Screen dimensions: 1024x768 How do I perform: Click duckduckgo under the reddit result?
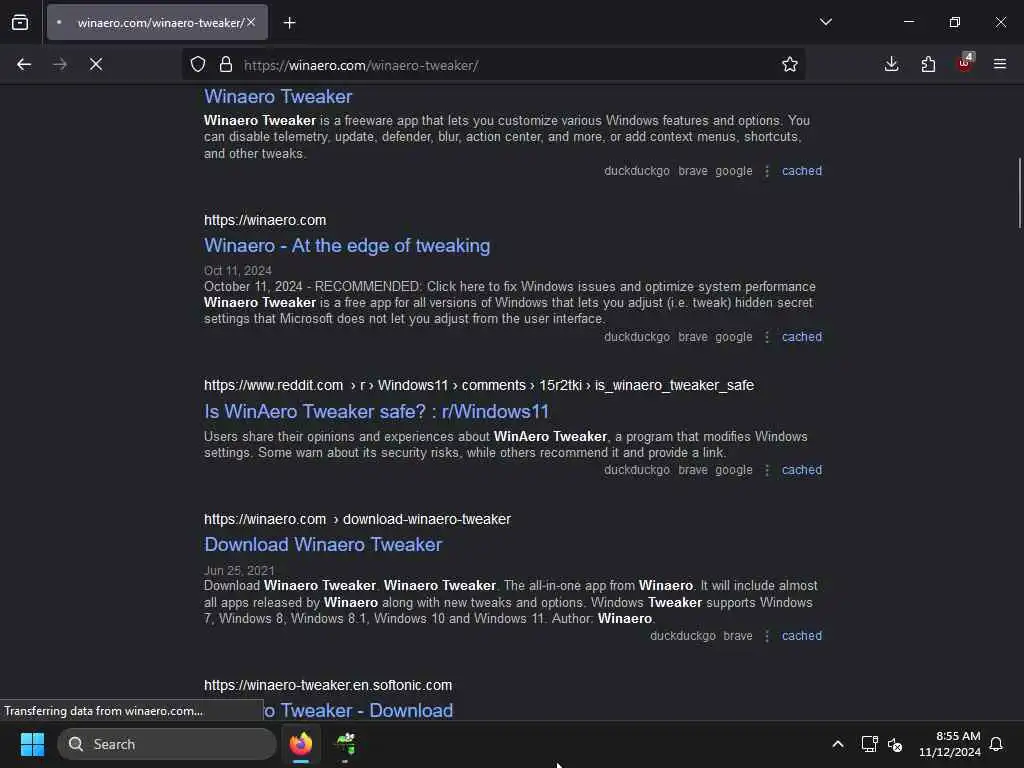[637, 470]
